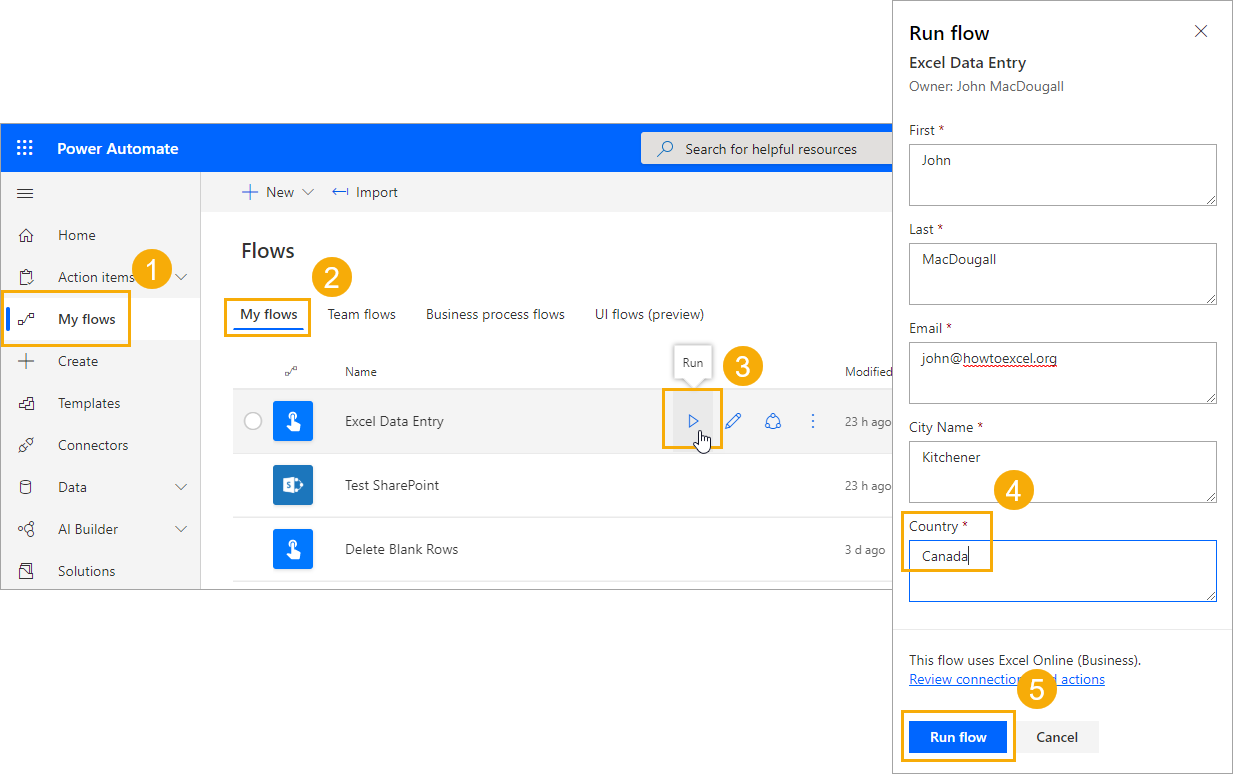
Task: Open the Excel Data Entry flow name
Action: [x=394, y=421]
